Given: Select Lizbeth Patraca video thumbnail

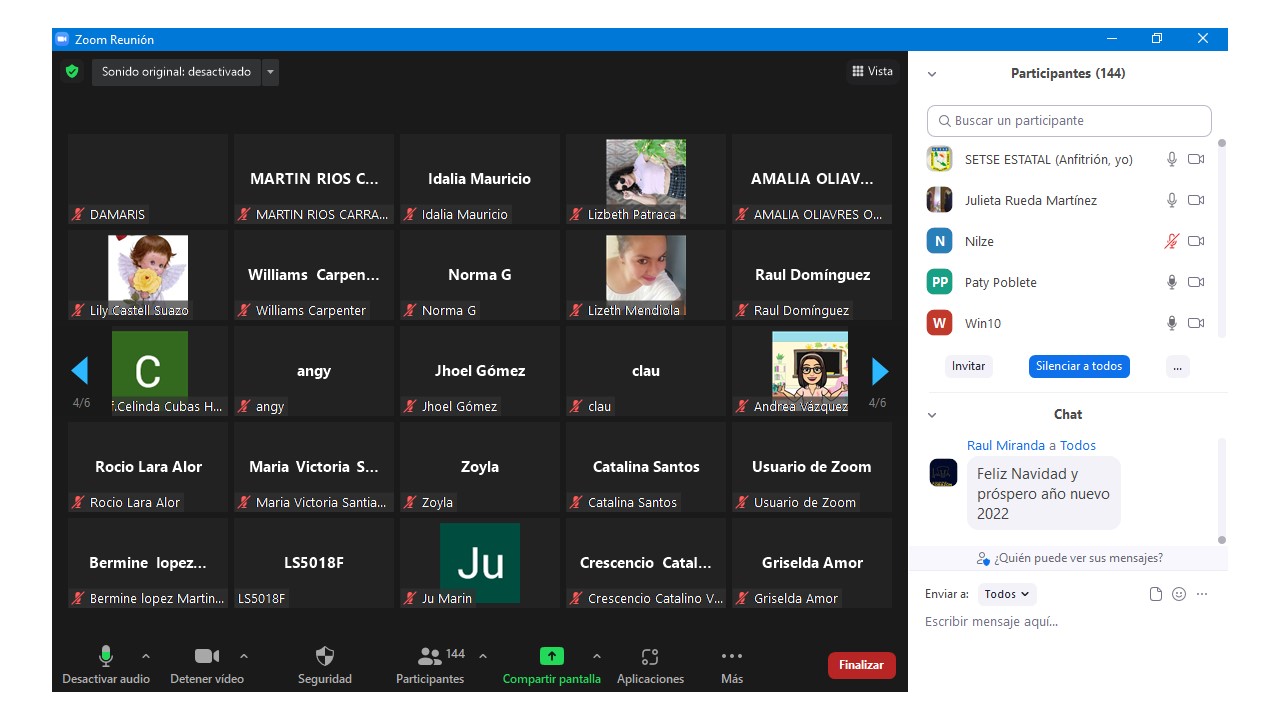Looking at the screenshot, I should coord(646,179).
